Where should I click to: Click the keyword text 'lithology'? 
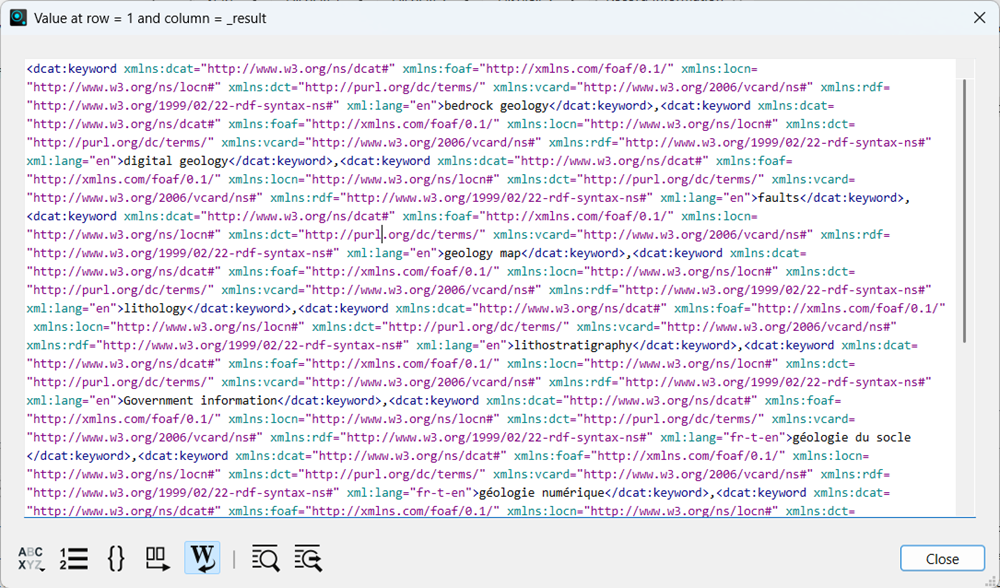click(155, 309)
